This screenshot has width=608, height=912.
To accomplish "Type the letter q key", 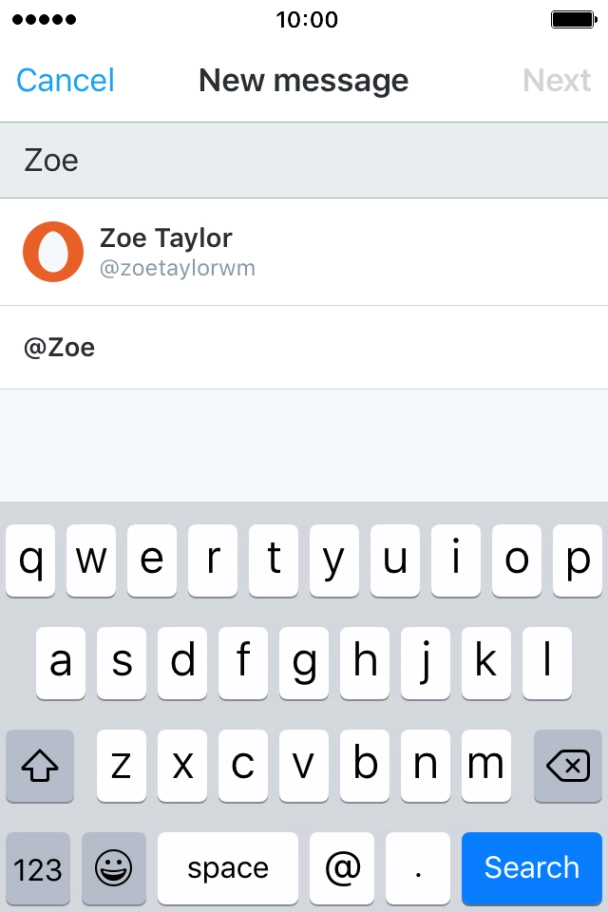I will (31, 561).
